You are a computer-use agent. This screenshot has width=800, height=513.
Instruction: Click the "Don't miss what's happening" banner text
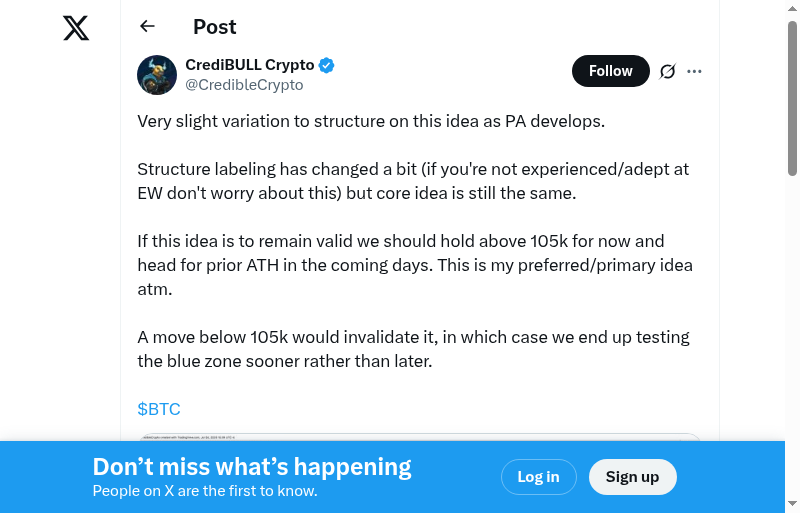click(252, 467)
